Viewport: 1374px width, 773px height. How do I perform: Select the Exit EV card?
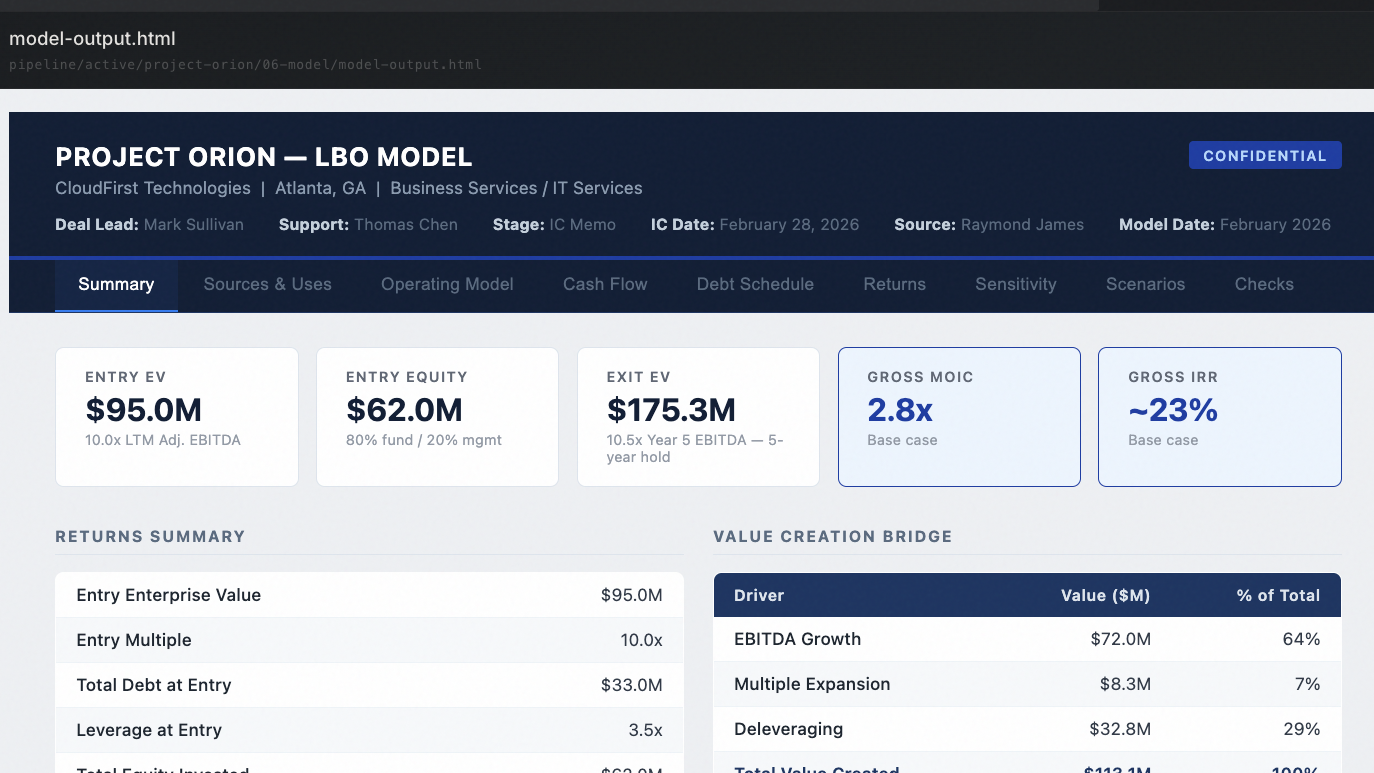tap(698, 416)
